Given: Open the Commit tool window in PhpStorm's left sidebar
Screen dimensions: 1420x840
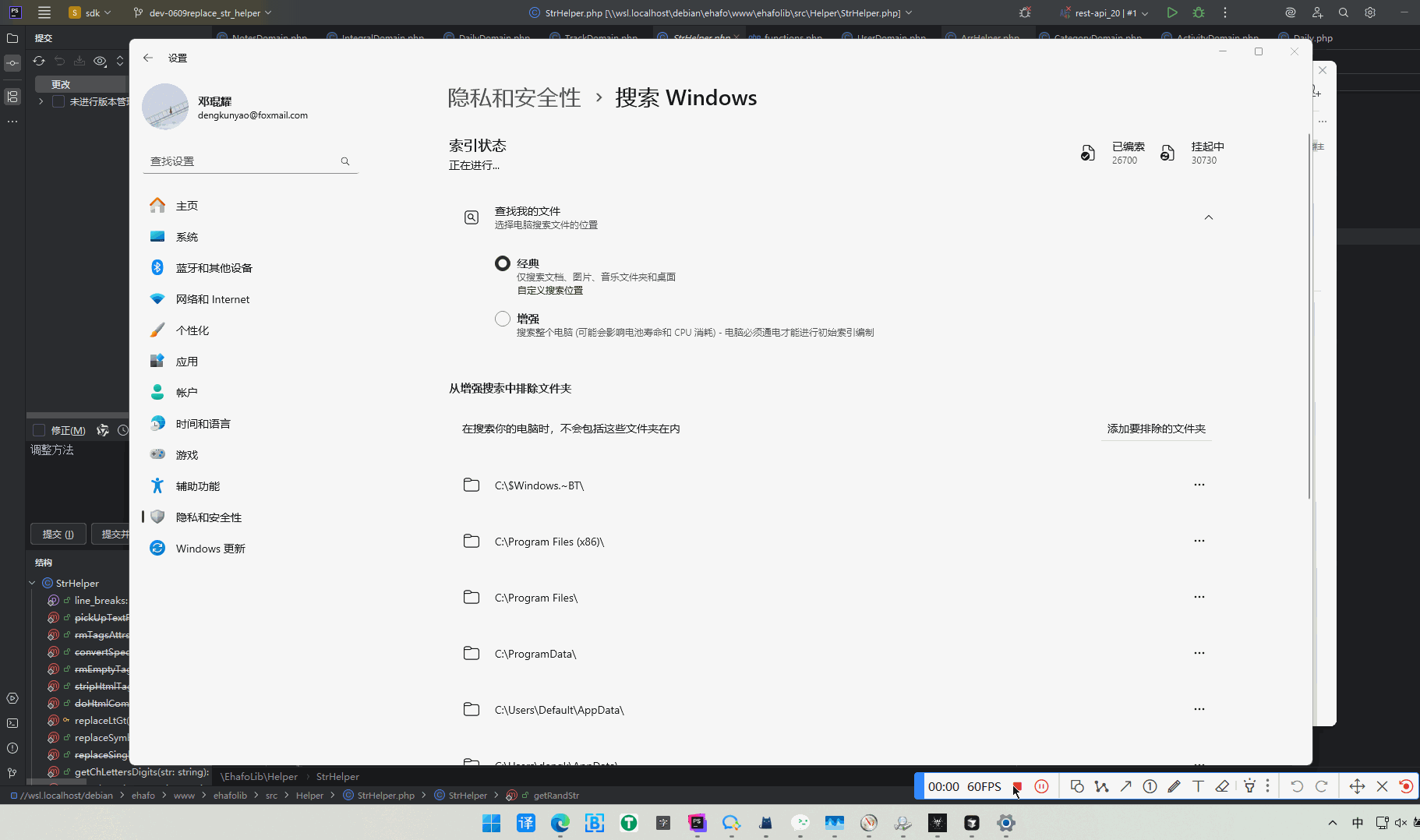Looking at the screenshot, I should 12,63.
